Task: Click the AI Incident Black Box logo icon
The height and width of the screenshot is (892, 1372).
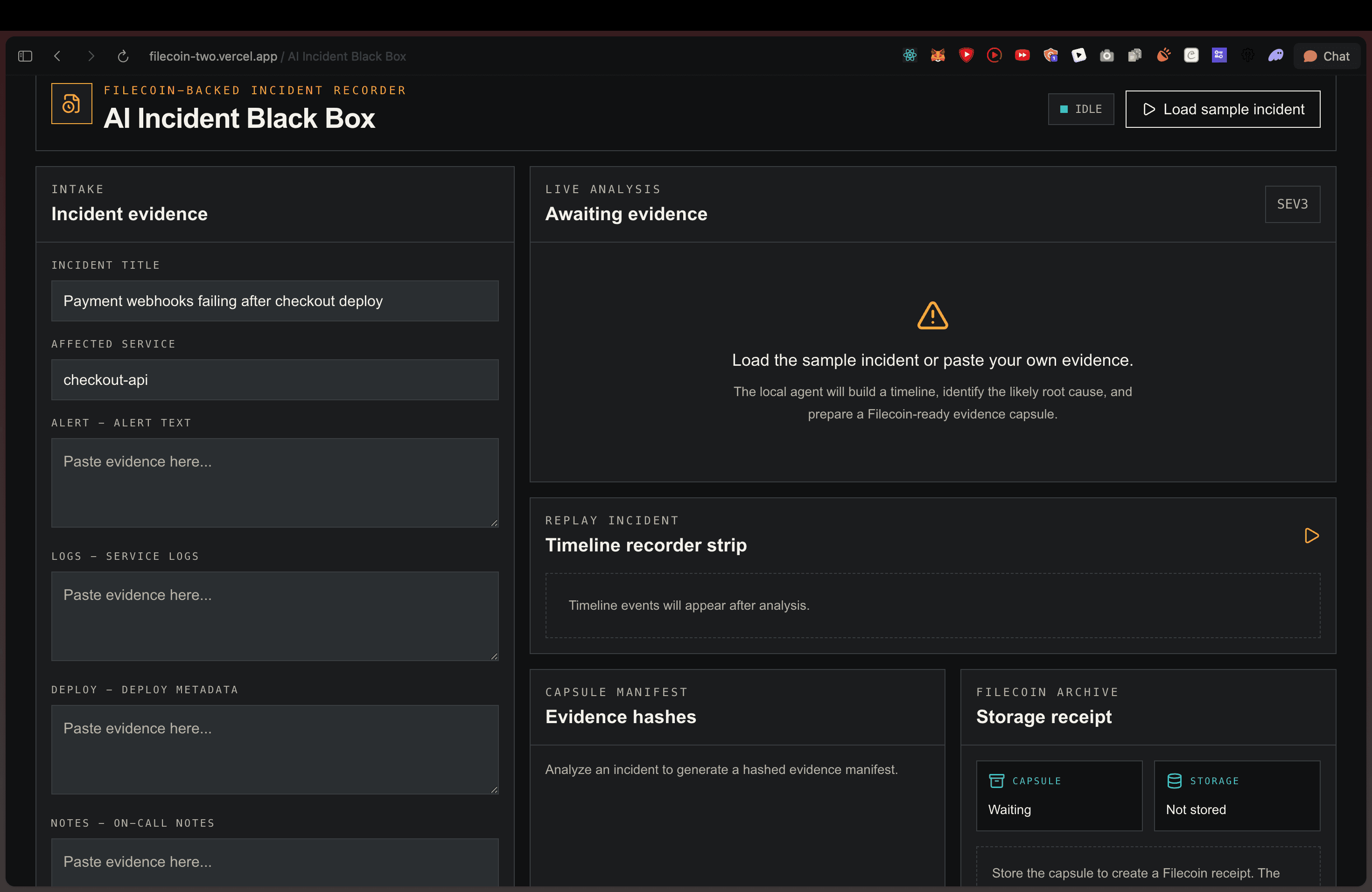Action: [71, 104]
